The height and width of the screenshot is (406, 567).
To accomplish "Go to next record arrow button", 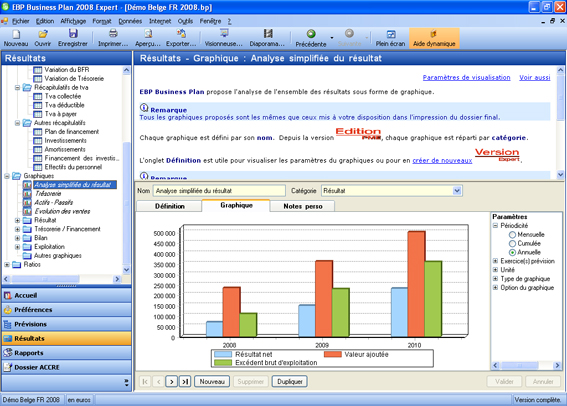I will 171,382.
